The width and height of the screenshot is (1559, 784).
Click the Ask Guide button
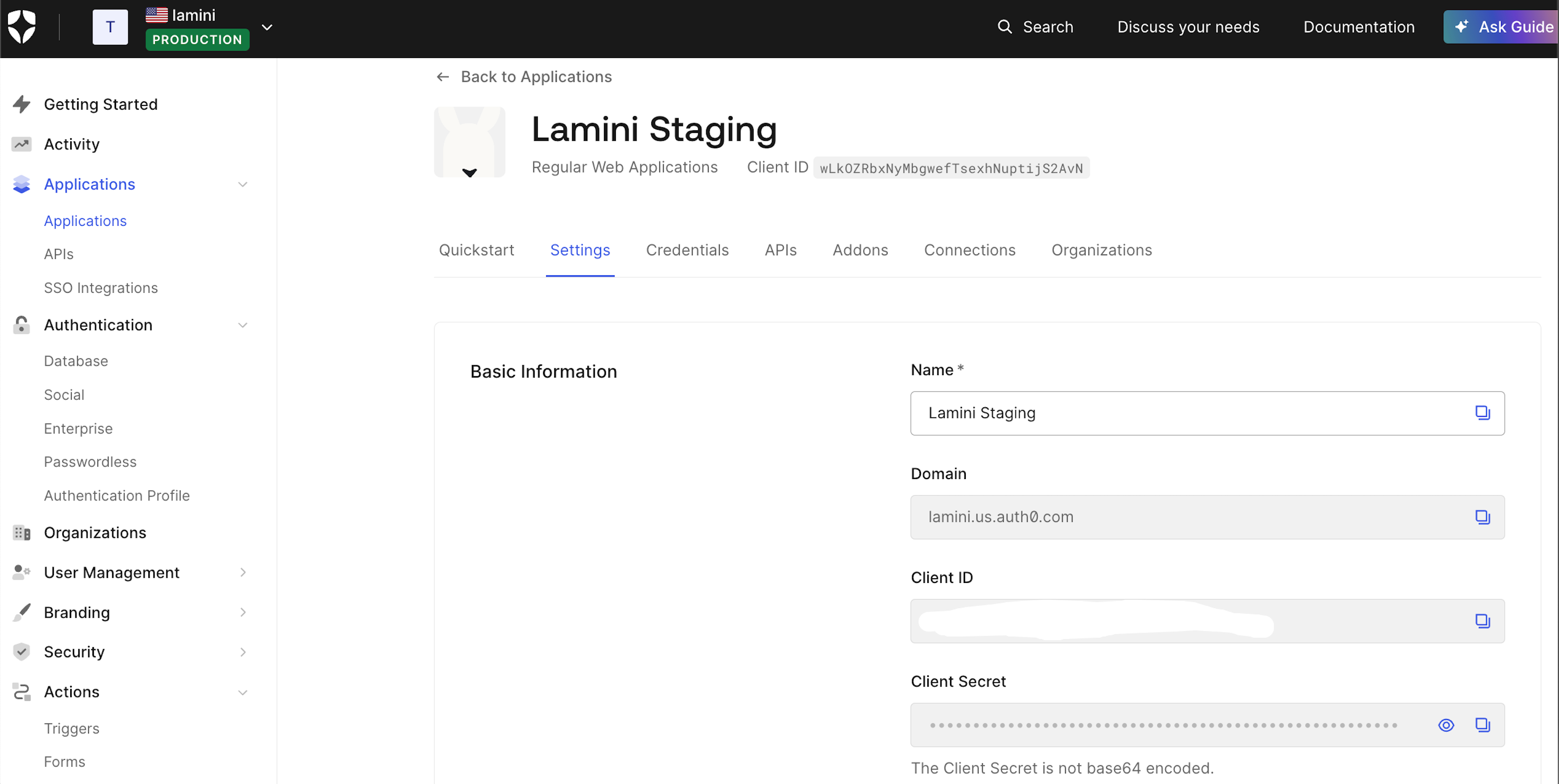coord(1501,26)
